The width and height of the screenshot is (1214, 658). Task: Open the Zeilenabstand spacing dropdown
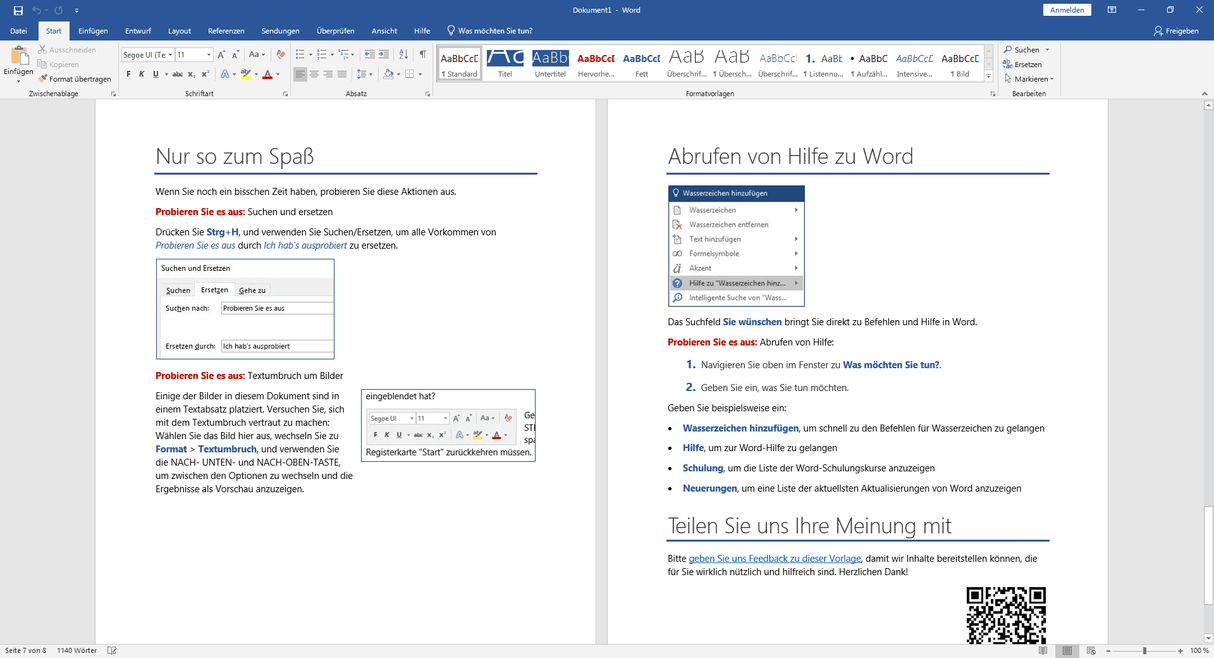click(x=362, y=74)
